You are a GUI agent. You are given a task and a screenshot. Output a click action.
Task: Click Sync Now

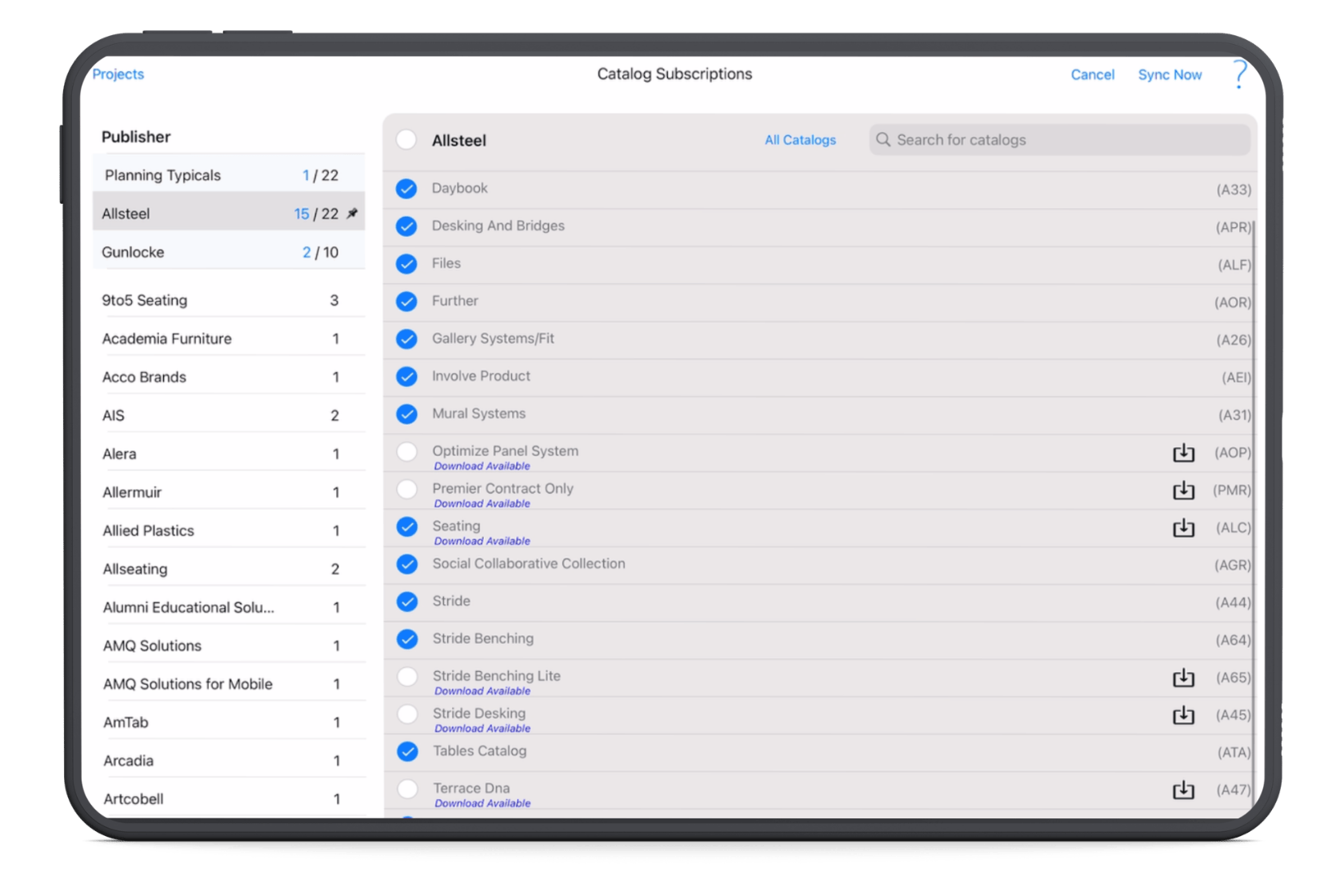click(x=1170, y=74)
